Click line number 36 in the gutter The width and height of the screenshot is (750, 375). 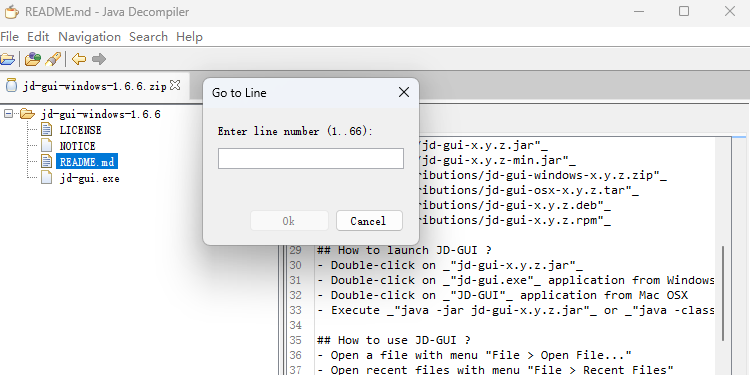click(296, 355)
